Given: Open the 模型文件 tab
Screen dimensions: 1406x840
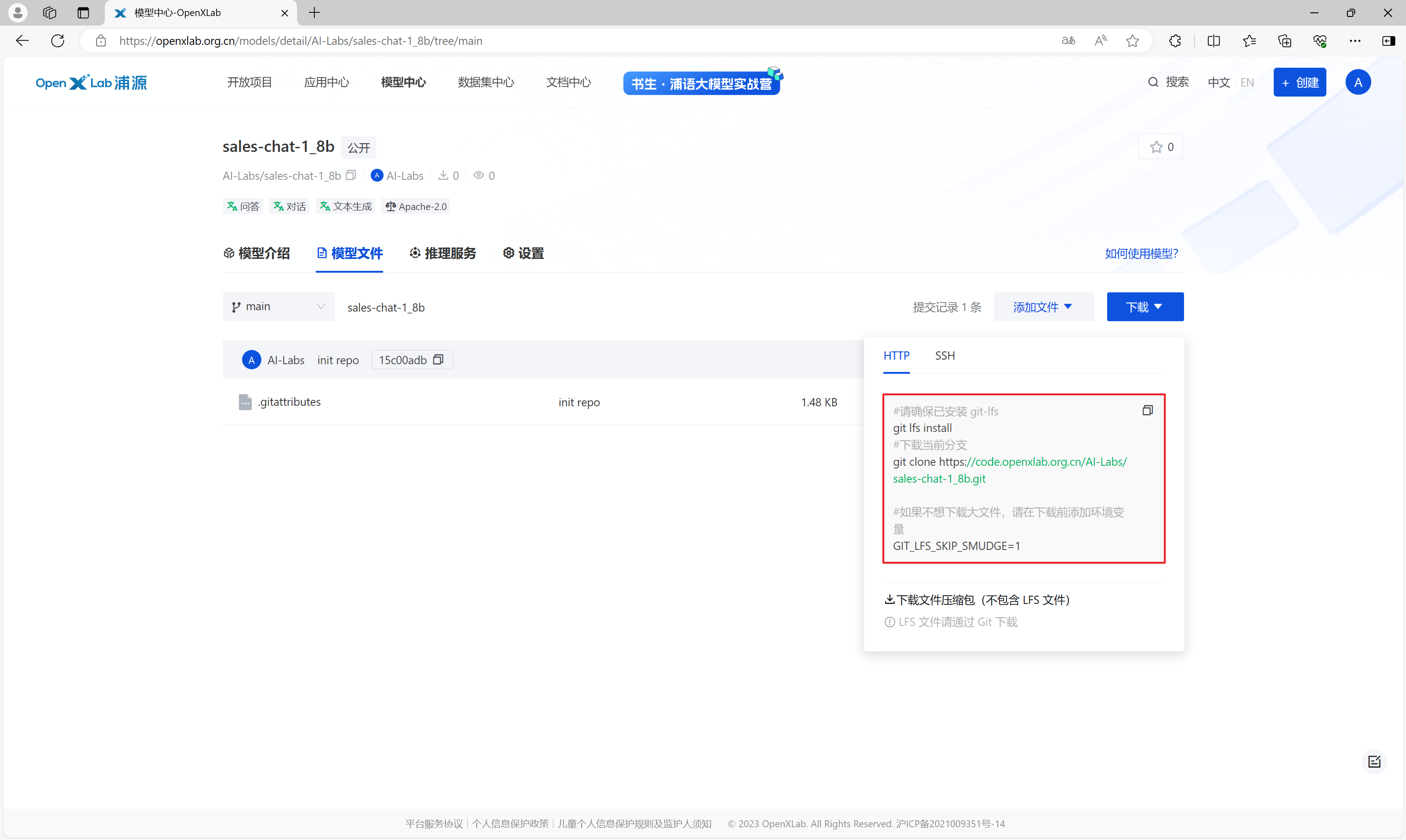Looking at the screenshot, I should click(349, 253).
